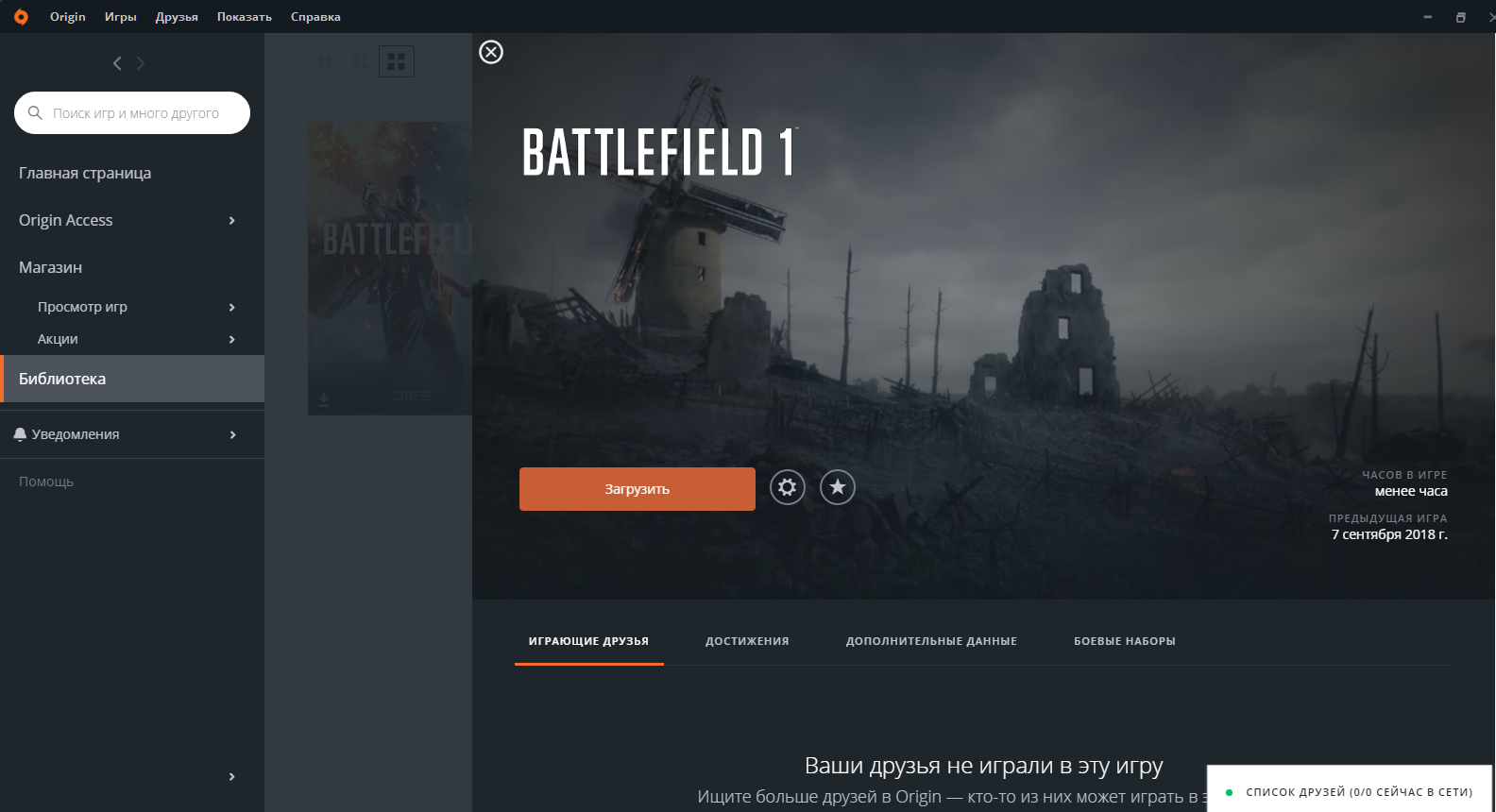Click the notifications bell icon
The image size is (1496, 812).
click(20, 434)
